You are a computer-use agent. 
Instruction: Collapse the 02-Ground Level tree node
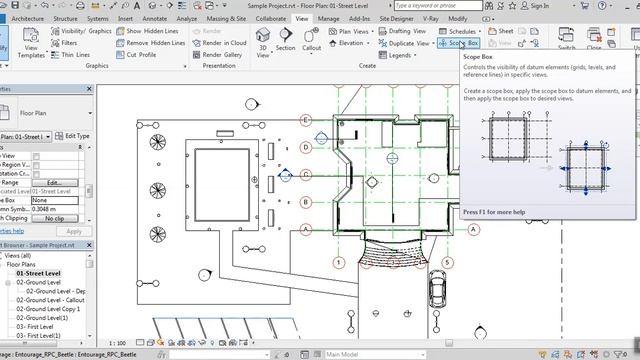pos(8,282)
